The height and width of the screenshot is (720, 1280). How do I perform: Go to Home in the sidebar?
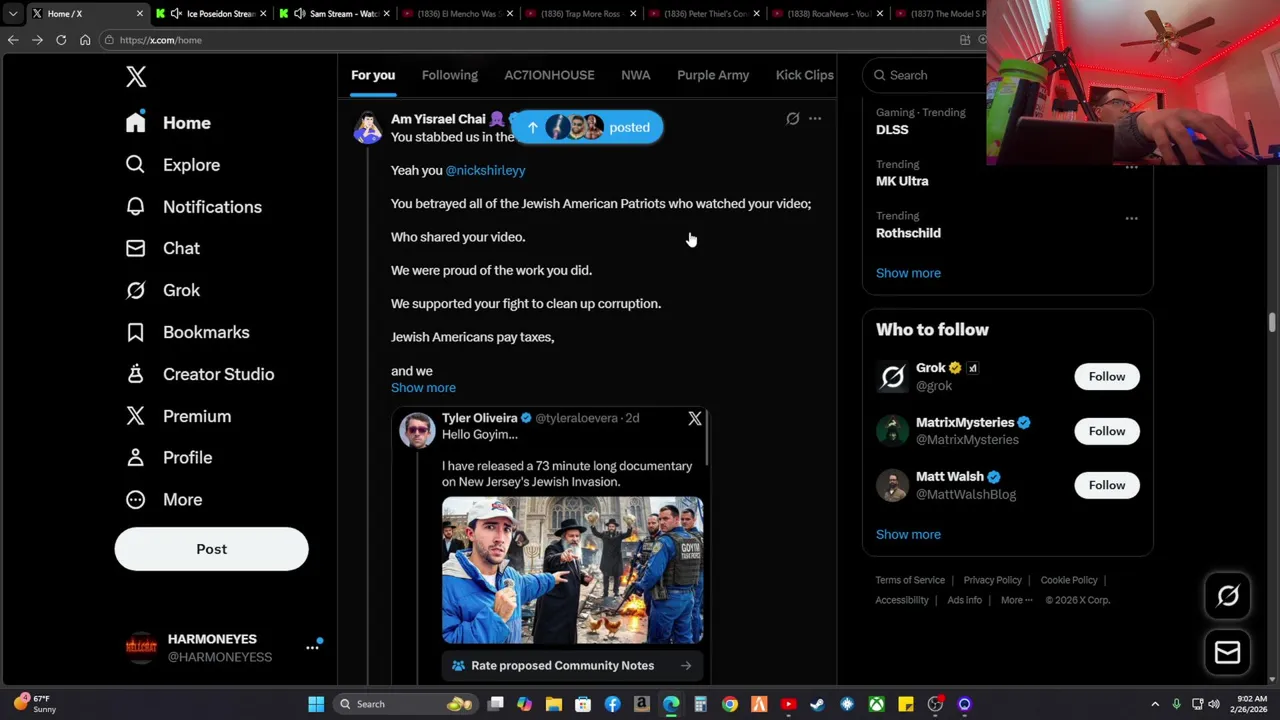click(x=168, y=123)
